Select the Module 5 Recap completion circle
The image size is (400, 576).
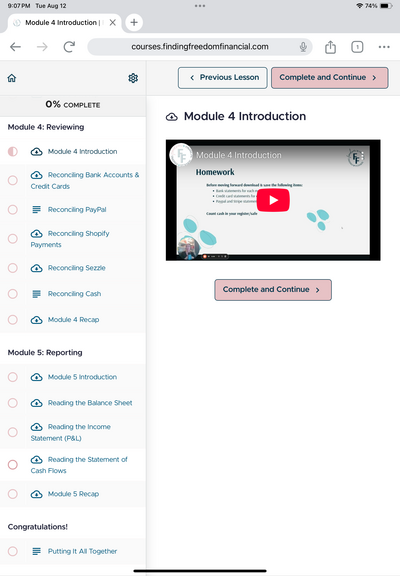(x=13, y=494)
